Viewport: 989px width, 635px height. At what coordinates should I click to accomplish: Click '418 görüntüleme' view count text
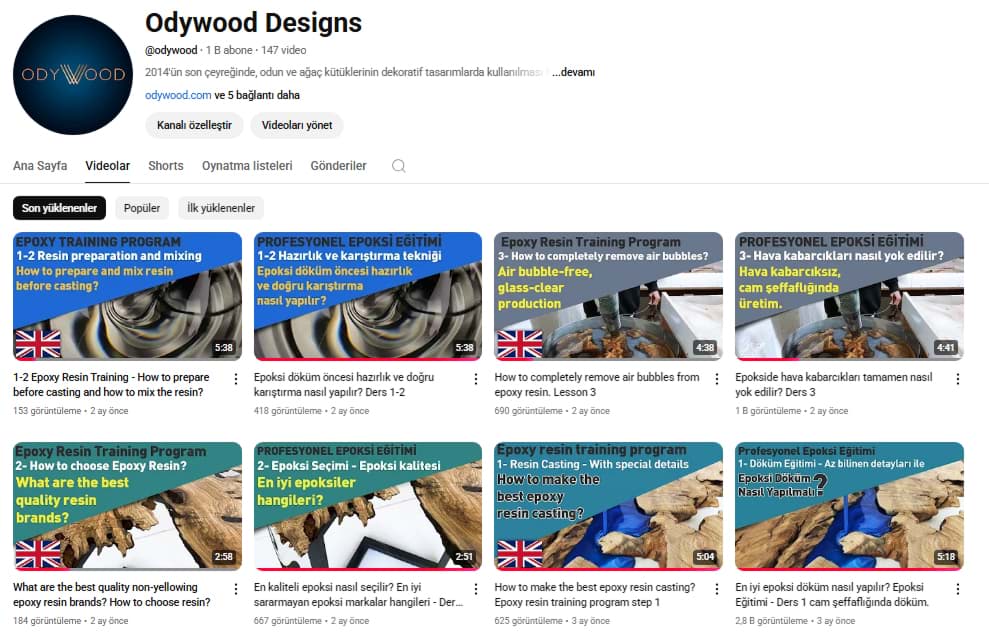pos(288,411)
